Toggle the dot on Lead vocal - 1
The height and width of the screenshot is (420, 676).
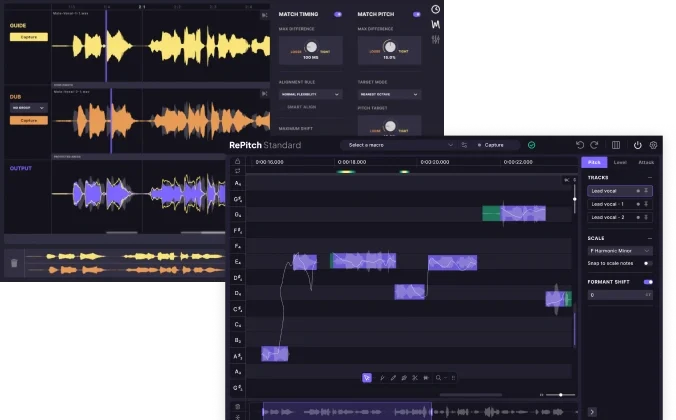[638, 204]
